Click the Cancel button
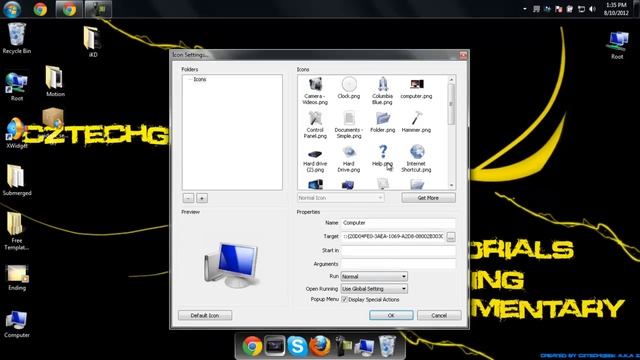640x360 pixels. 439,316
